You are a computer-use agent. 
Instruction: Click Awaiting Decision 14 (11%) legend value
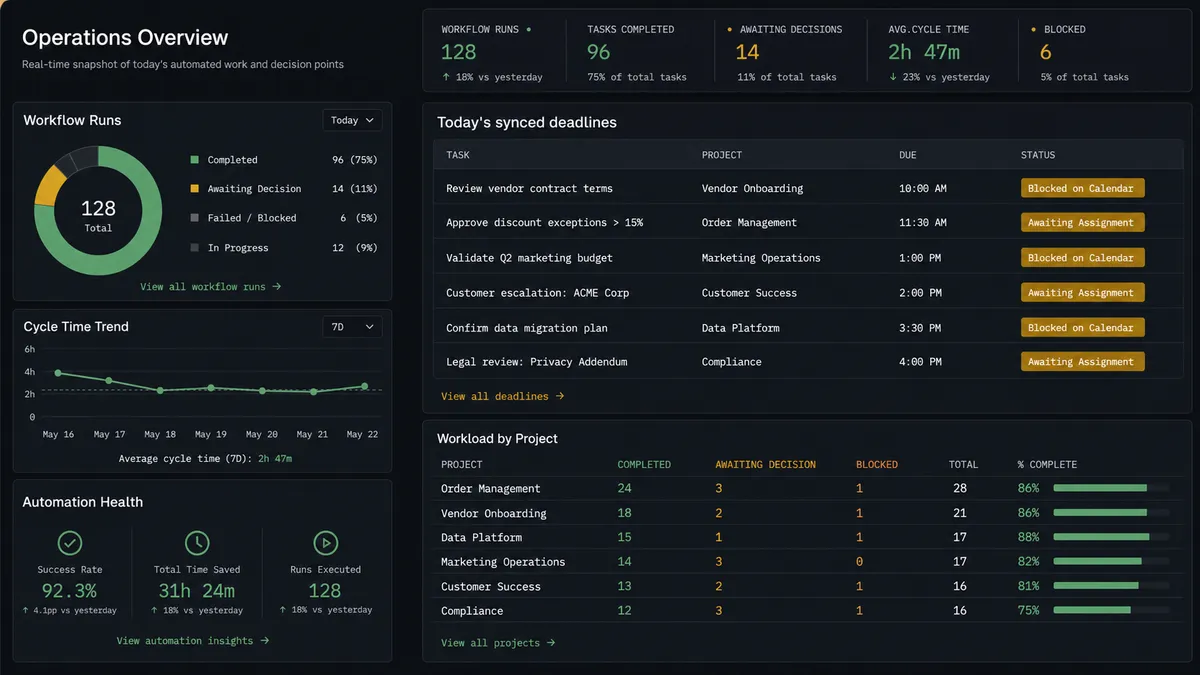(x=354, y=189)
